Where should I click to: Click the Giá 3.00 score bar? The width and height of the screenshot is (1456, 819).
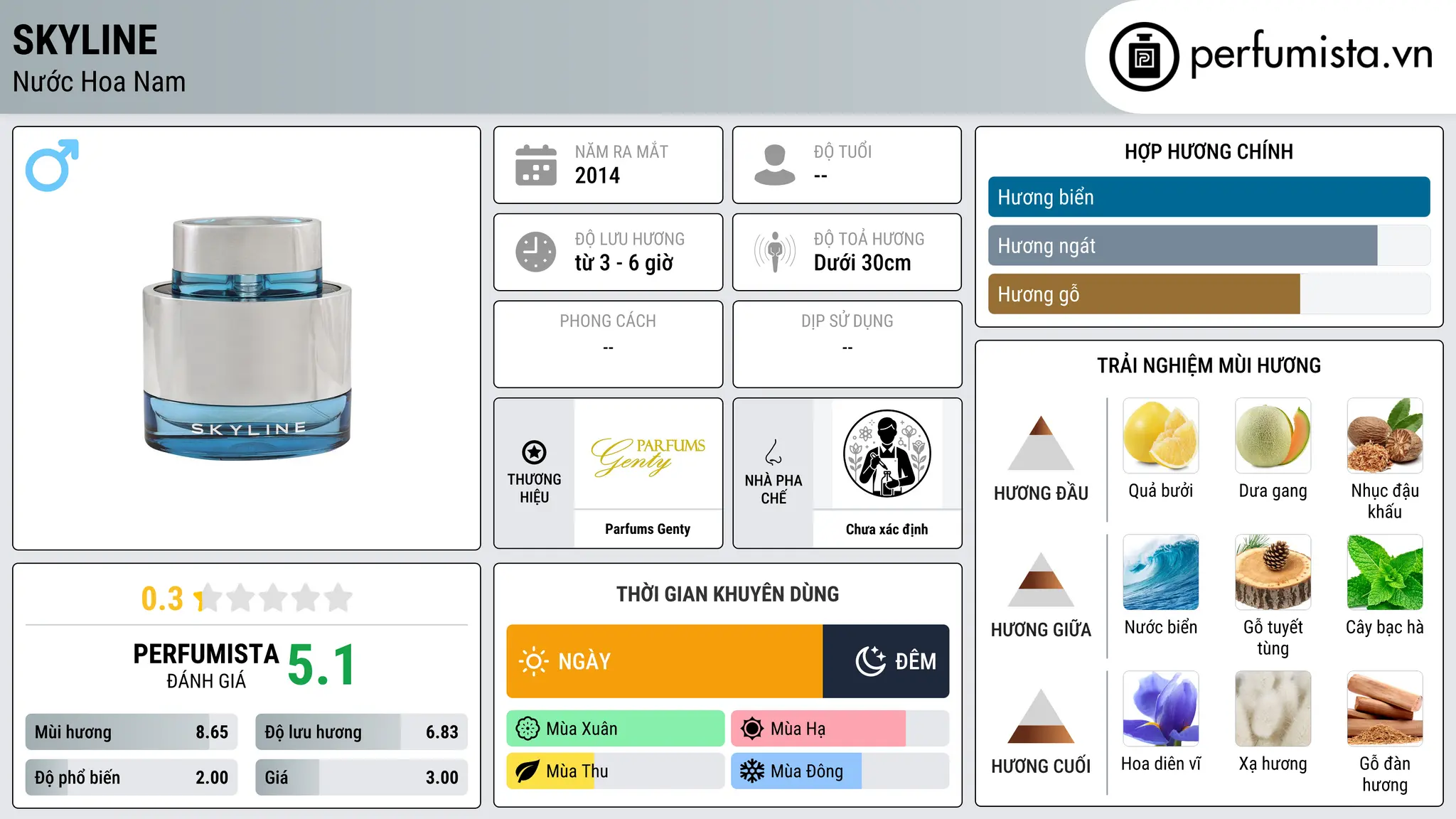click(x=361, y=777)
